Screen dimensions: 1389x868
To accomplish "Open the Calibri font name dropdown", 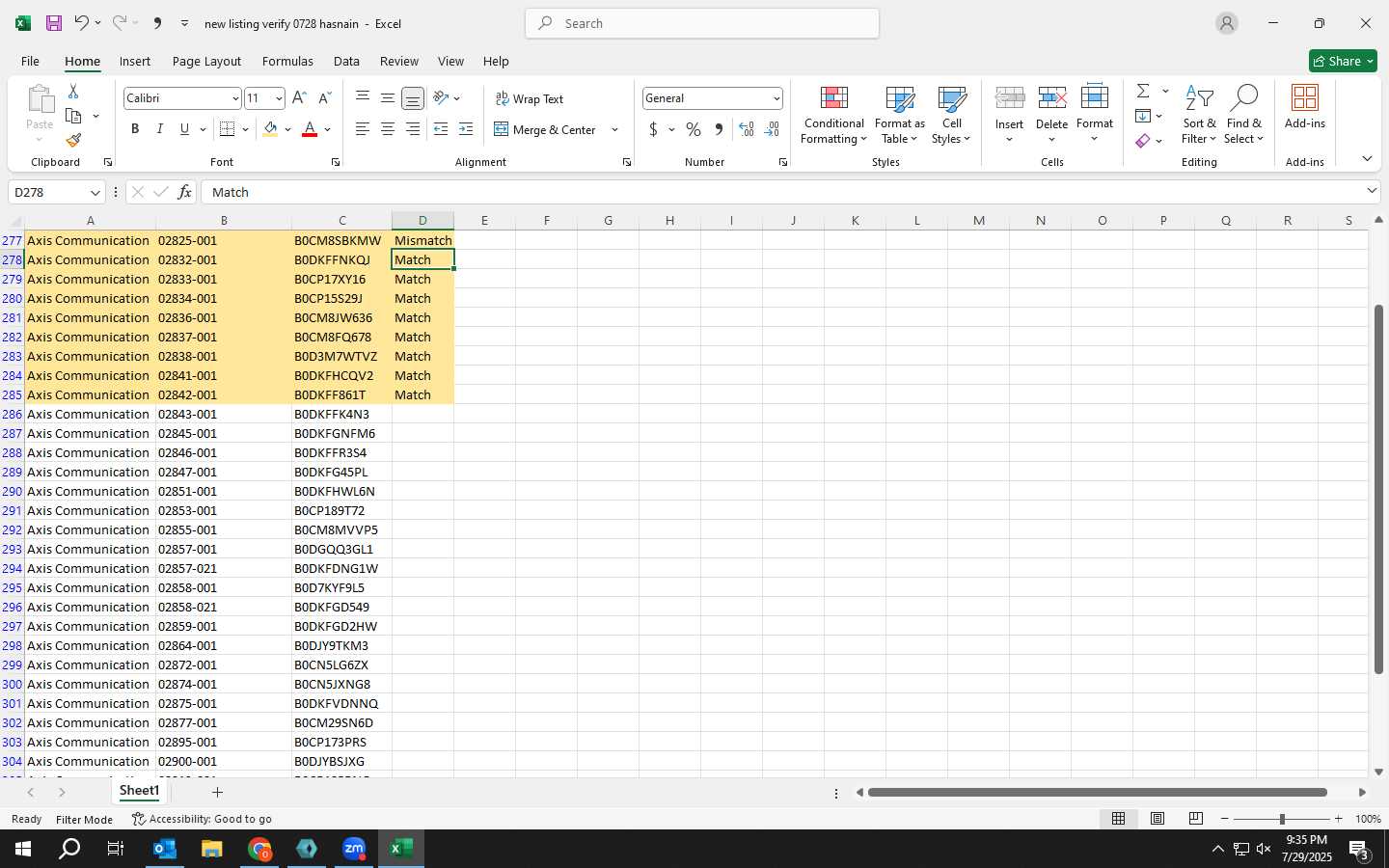I will [234, 98].
